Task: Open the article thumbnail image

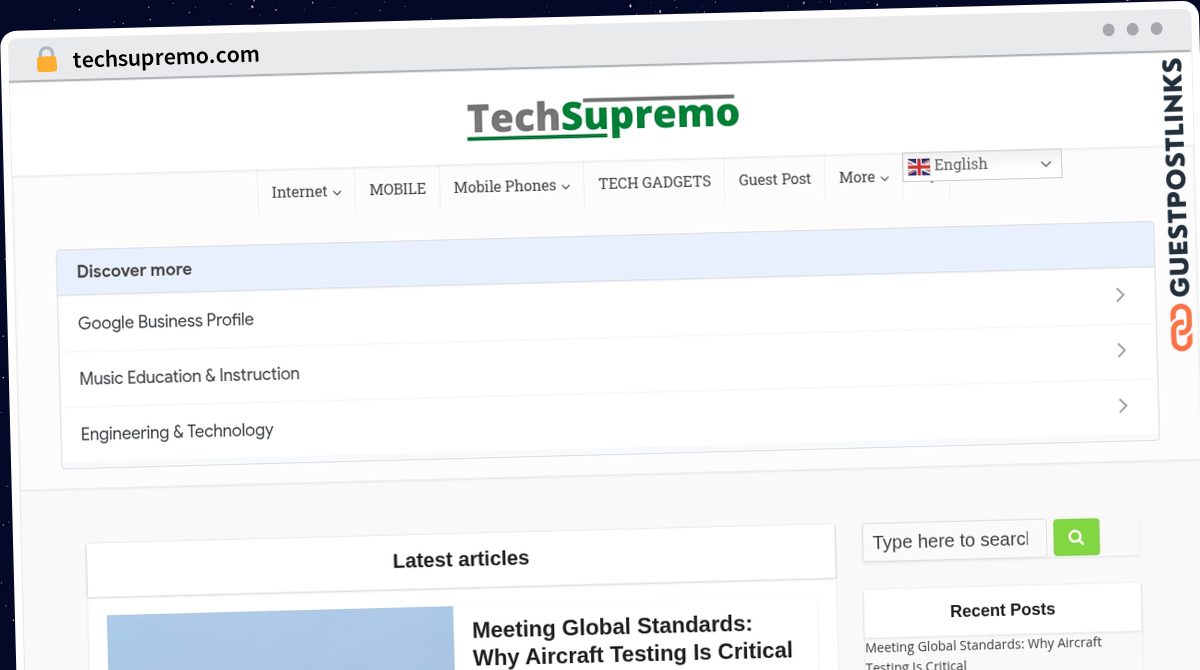Action: (281, 640)
